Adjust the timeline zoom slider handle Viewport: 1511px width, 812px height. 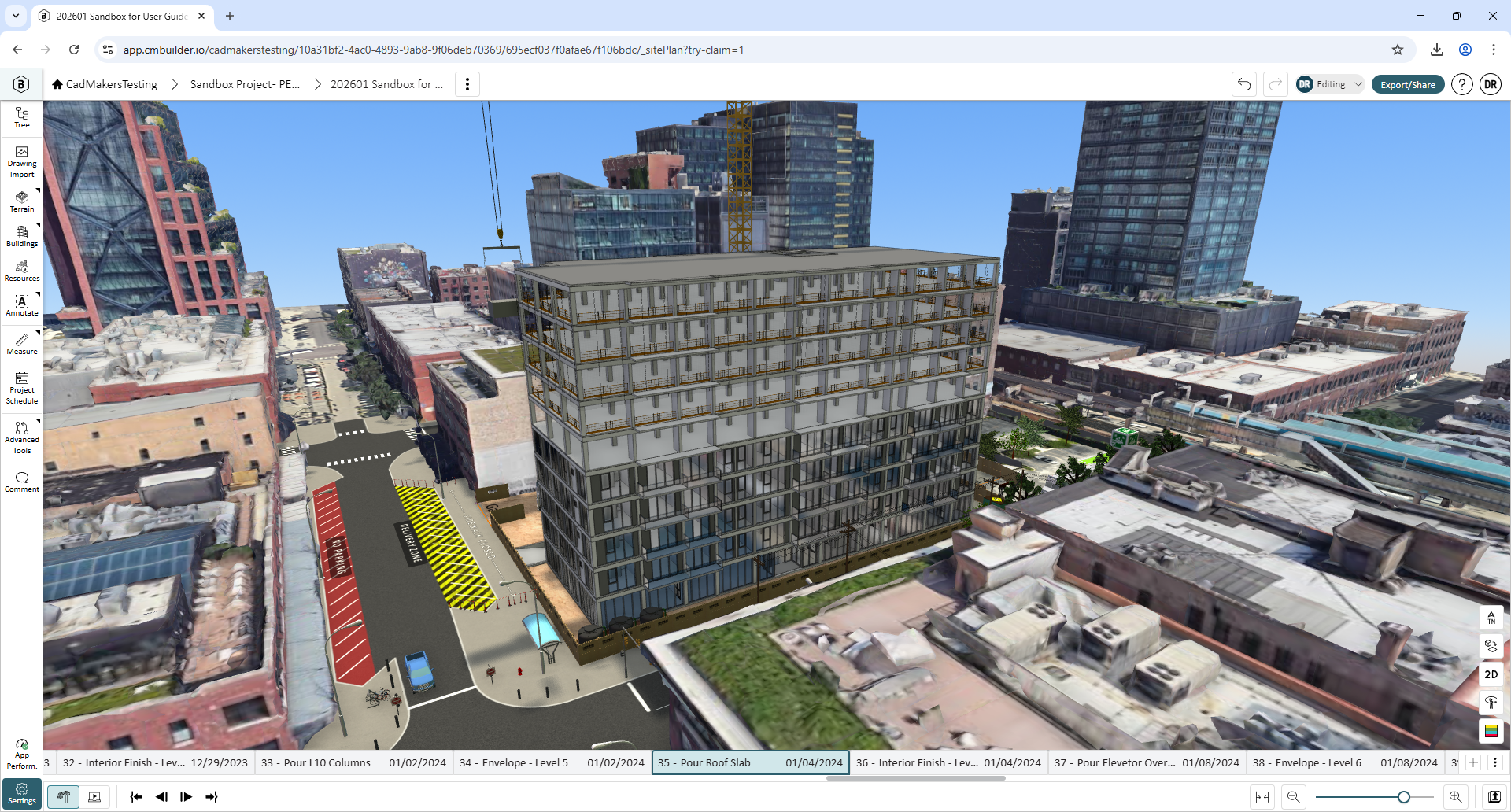1403,797
